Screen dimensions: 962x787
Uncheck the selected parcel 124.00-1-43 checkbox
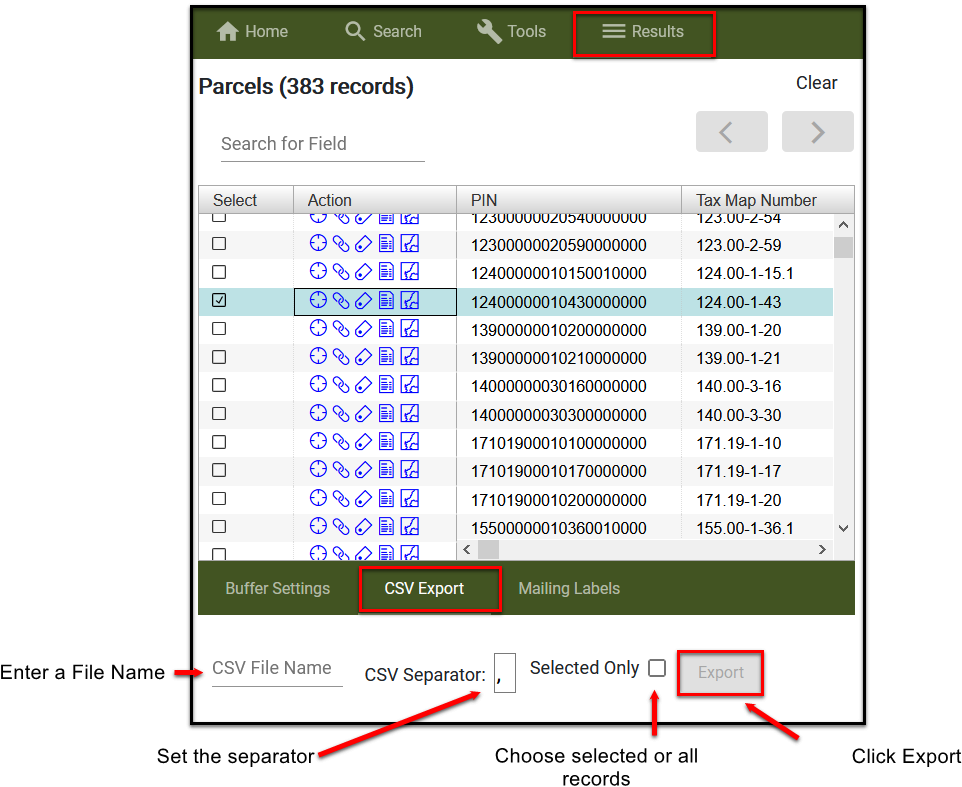(219, 300)
